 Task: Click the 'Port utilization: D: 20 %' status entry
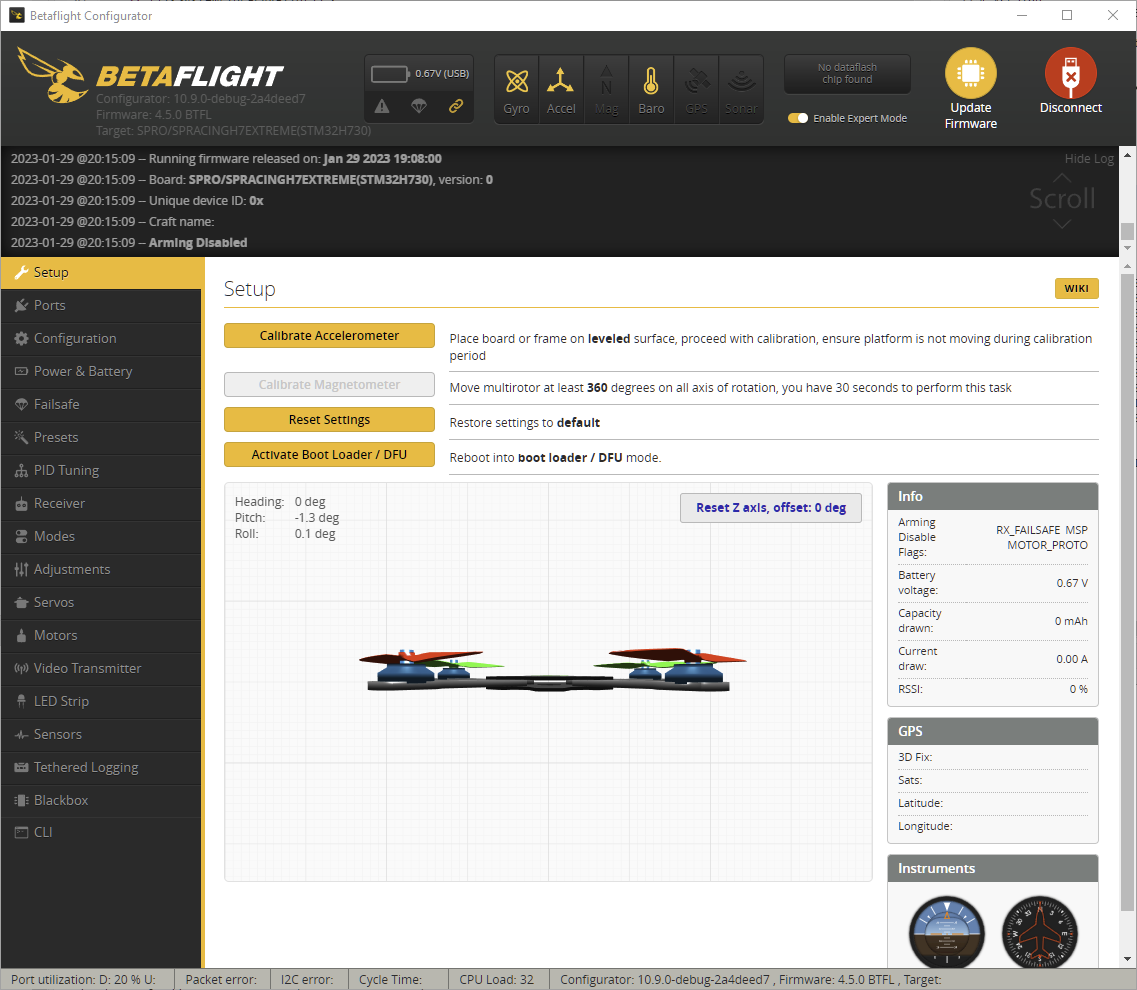click(x=83, y=980)
